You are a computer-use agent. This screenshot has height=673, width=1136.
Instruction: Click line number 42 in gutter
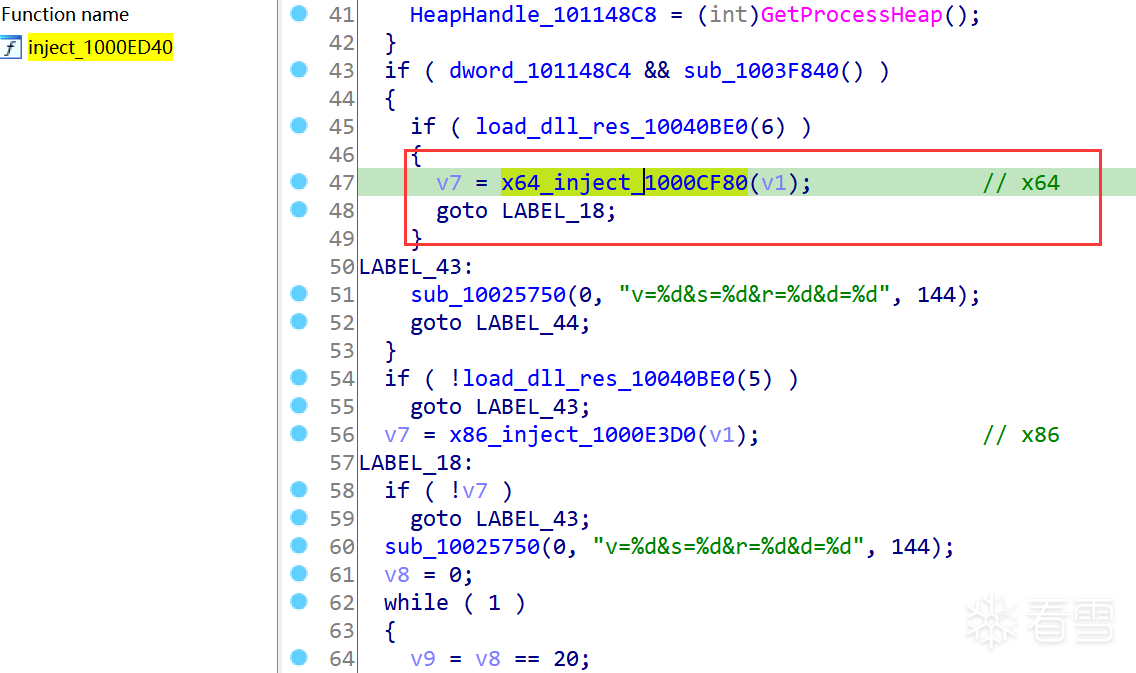(341, 43)
